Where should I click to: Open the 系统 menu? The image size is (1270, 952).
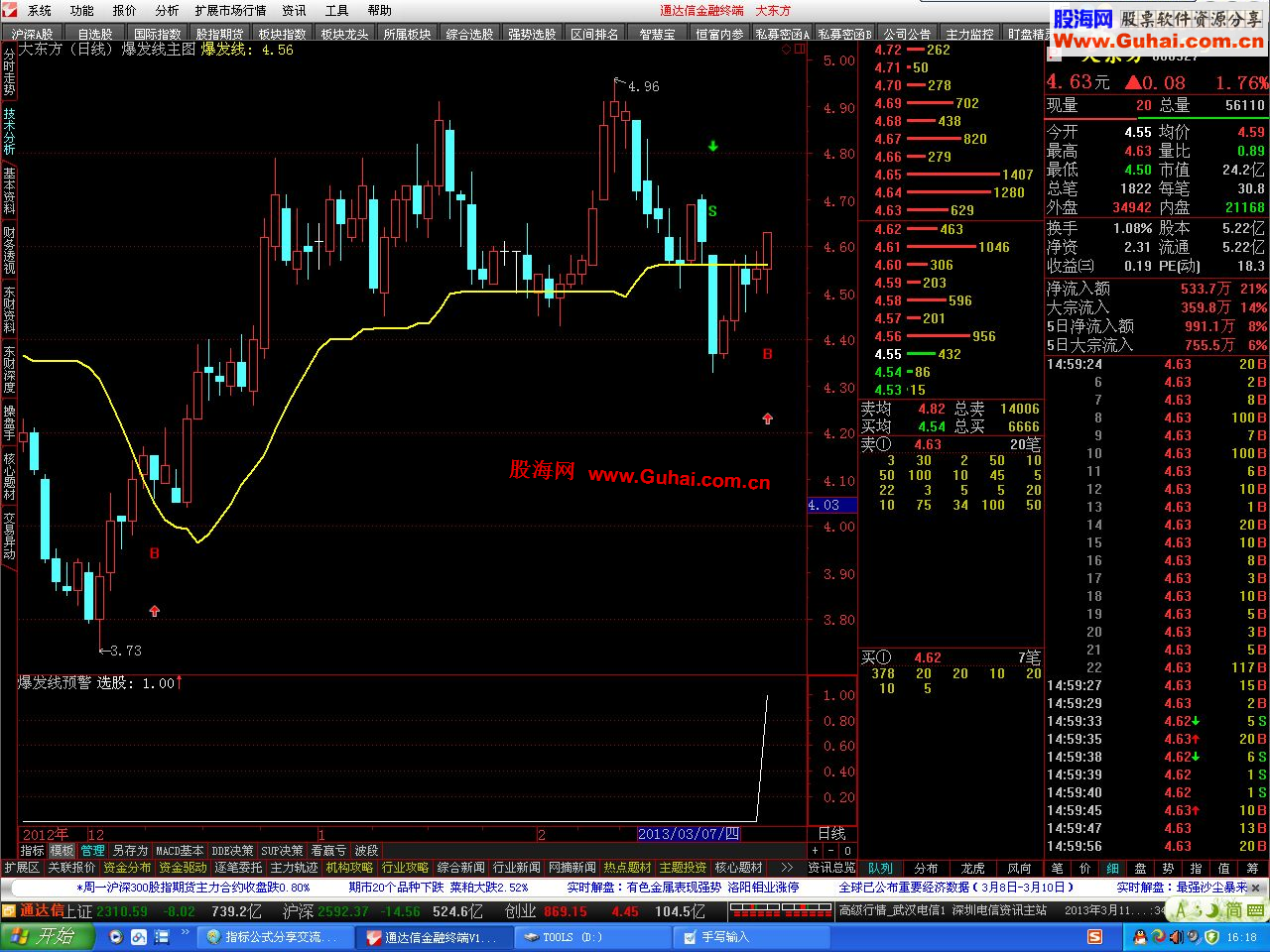coord(40,11)
